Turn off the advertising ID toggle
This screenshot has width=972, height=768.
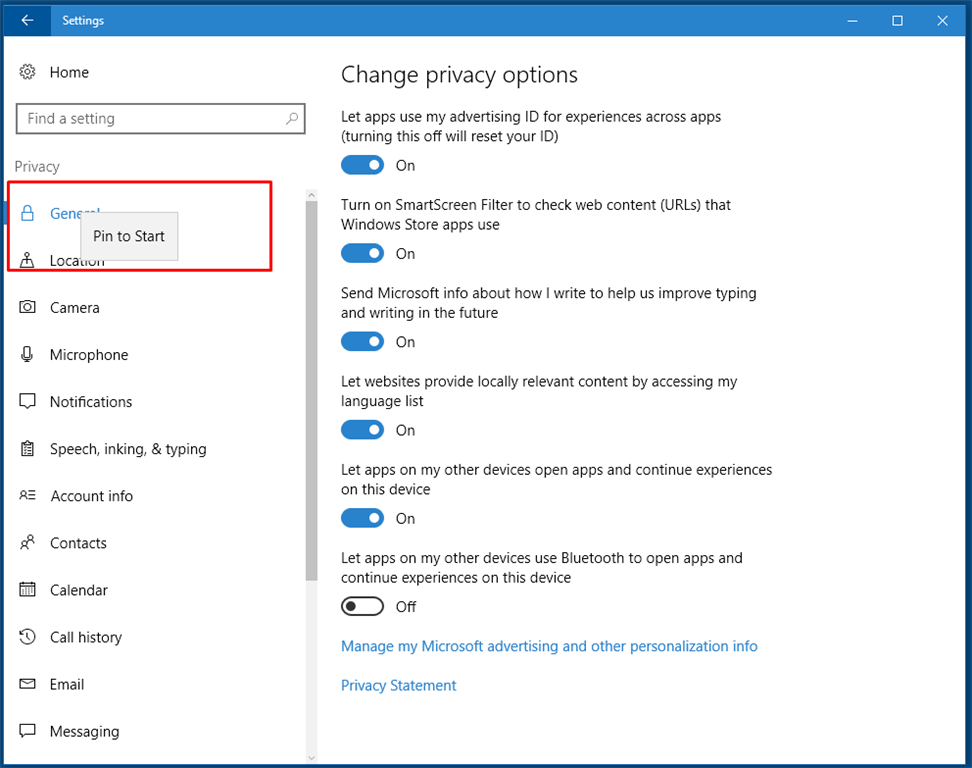pyautogui.click(x=362, y=165)
